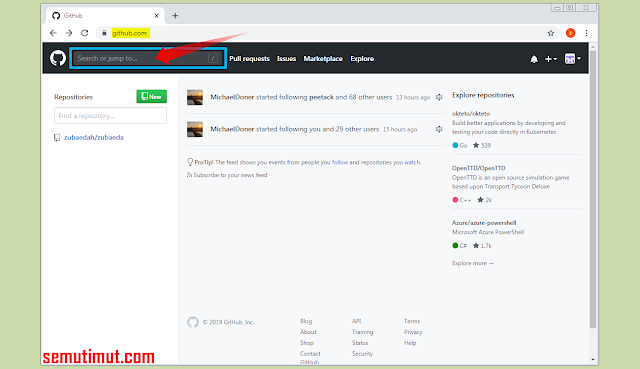Screen dimensions: 640x369
Task: Bookmark page with star icon
Action: [551, 33]
